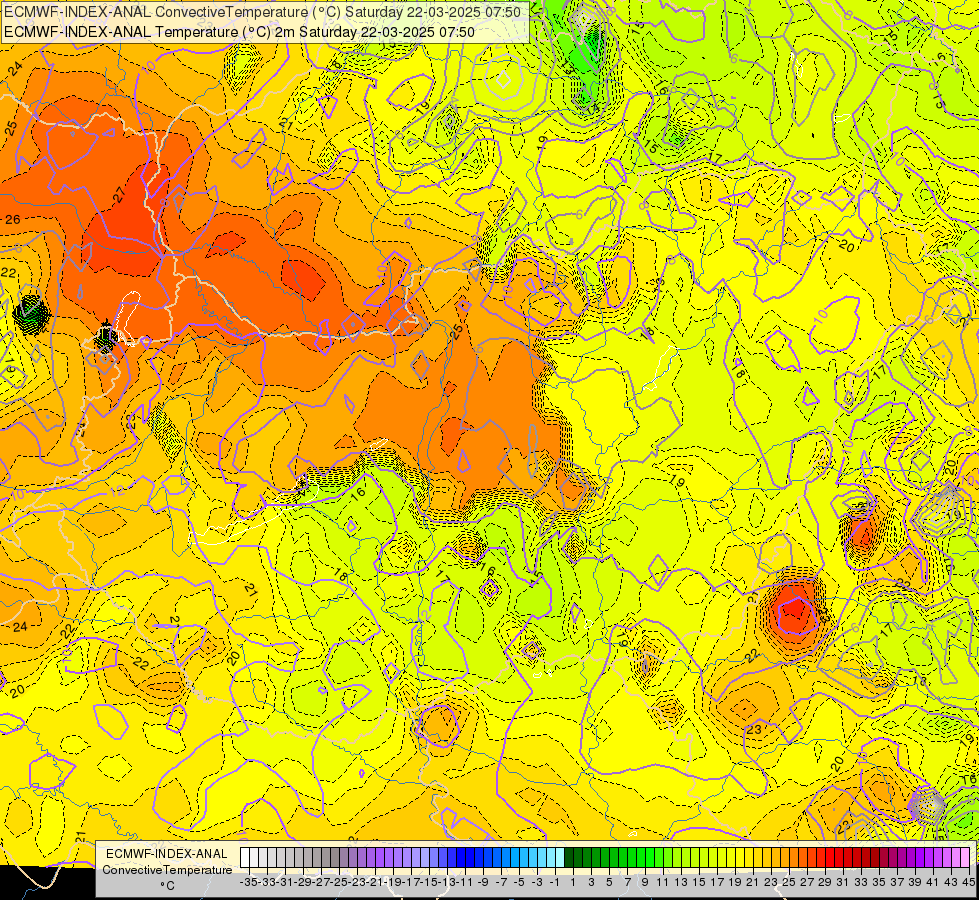Click legend scale value -9
The image size is (979, 900).
click(x=483, y=882)
